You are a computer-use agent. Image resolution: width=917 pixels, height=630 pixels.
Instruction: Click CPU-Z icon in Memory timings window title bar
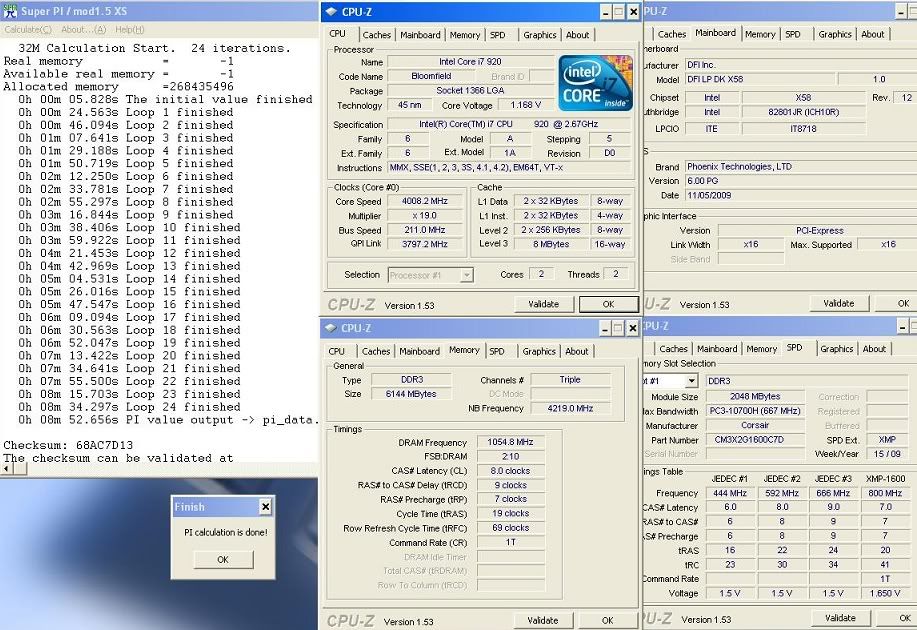pos(330,327)
